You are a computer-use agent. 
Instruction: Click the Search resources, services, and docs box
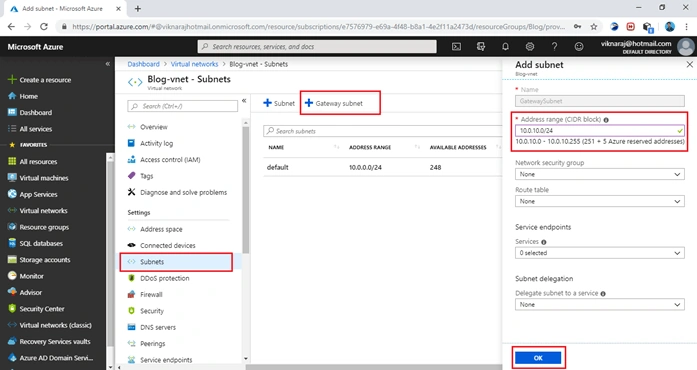pos(317,47)
